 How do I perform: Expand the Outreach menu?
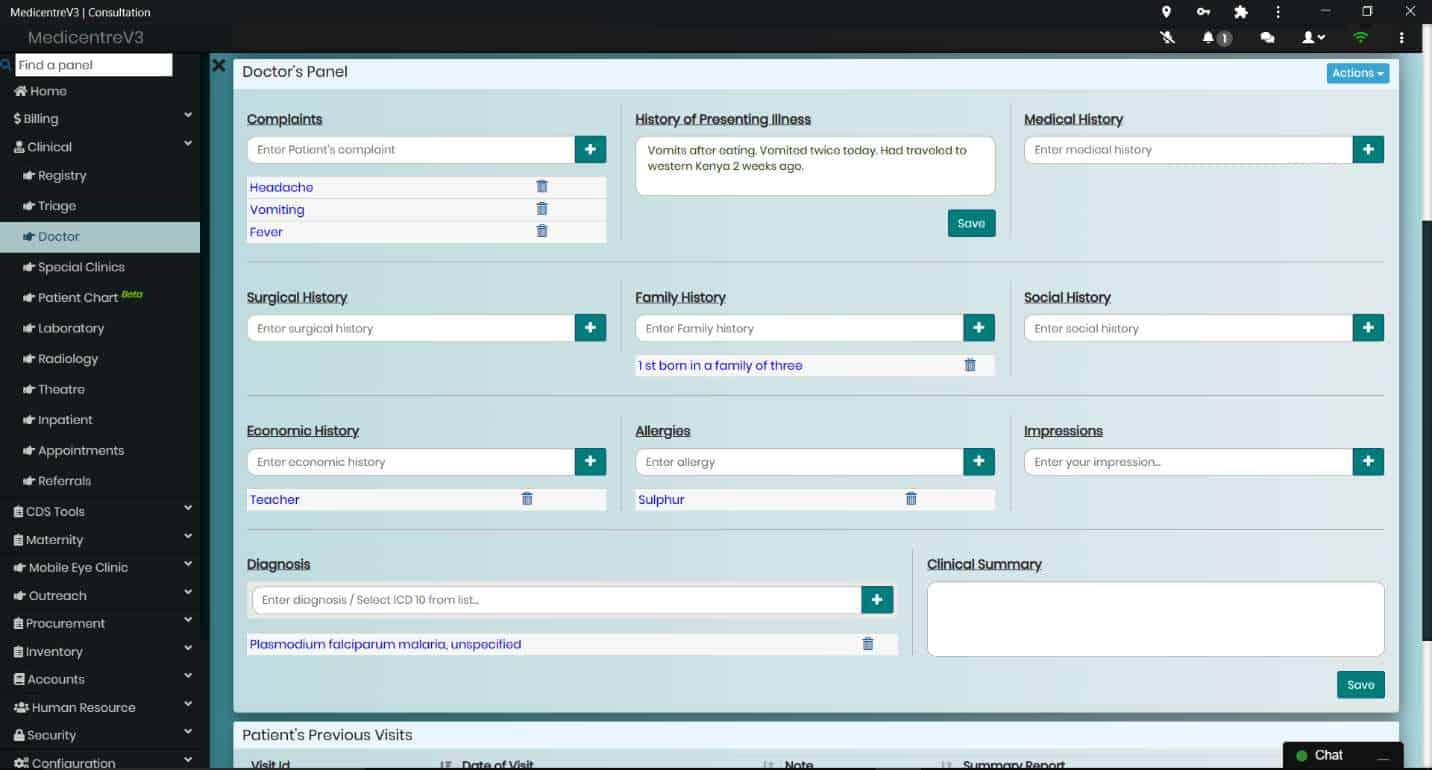(x=100, y=595)
